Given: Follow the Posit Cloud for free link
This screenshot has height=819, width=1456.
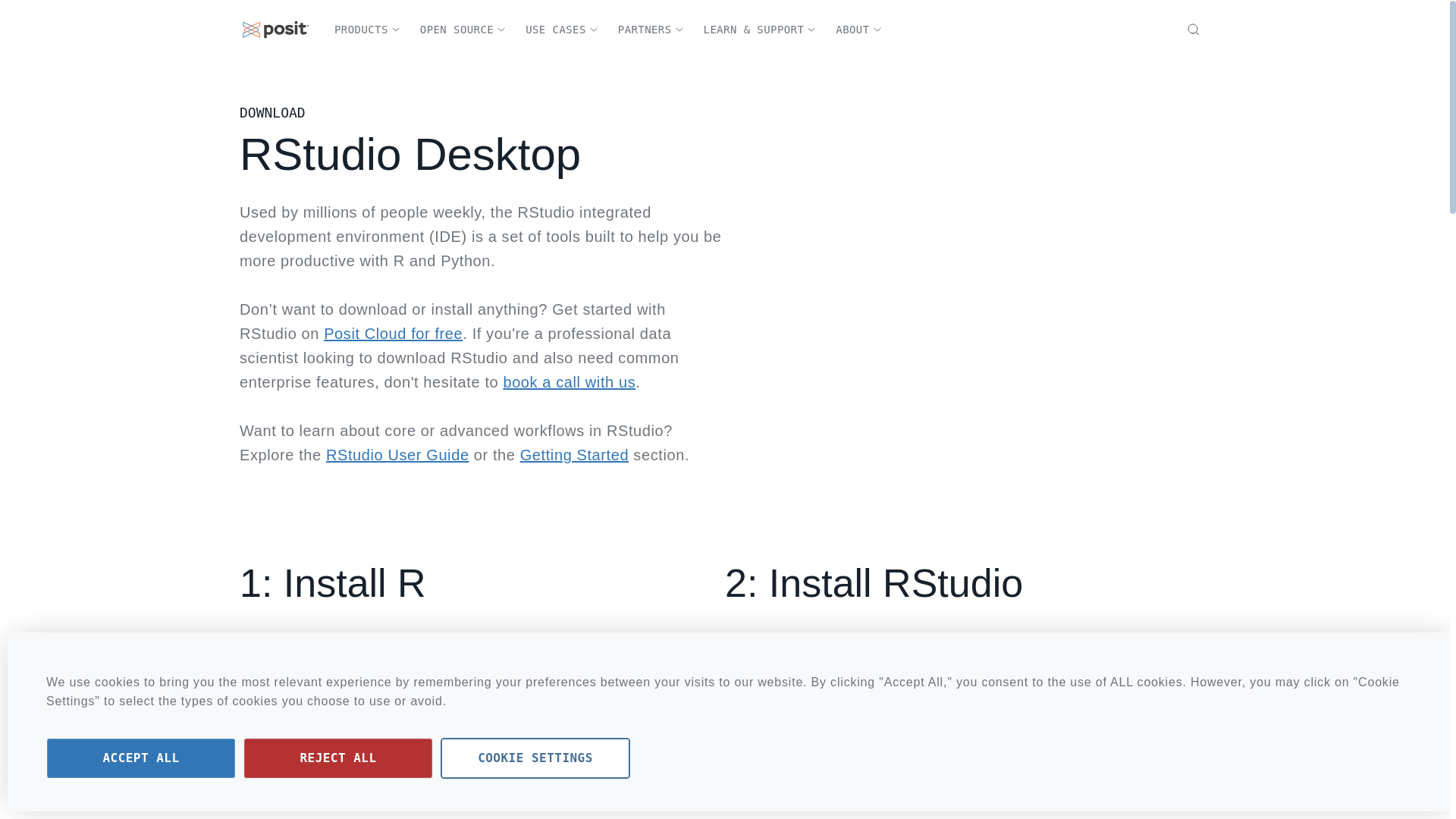Looking at the screenshot, I should click(393, 334).
